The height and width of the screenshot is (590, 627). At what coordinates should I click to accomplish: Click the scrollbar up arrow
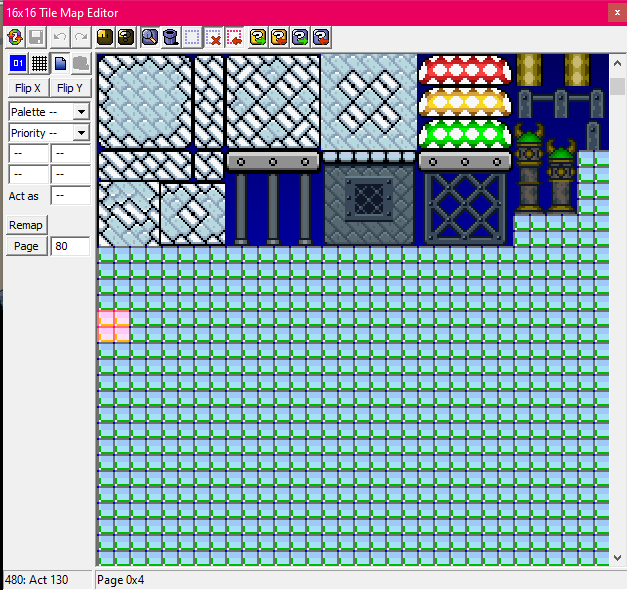pyautogui.click(x=617, y=64)
